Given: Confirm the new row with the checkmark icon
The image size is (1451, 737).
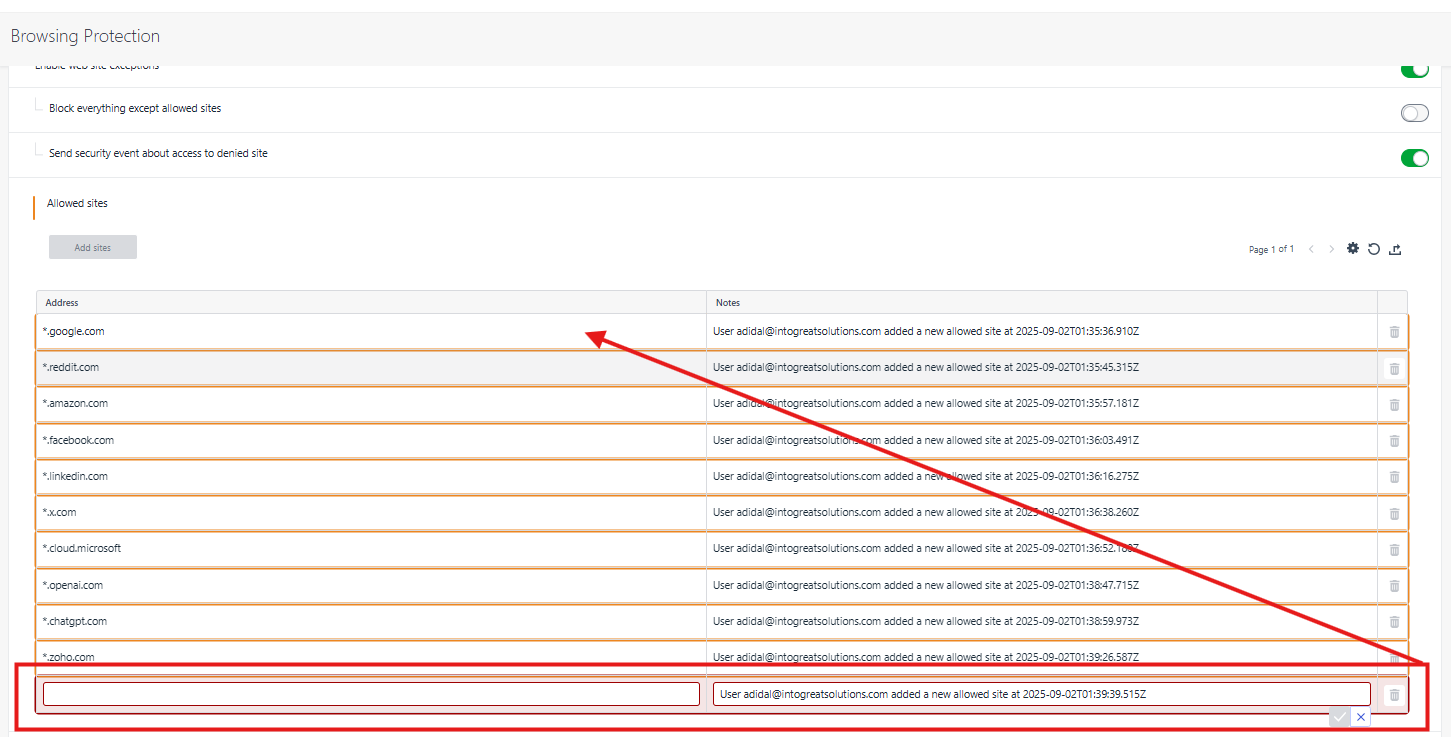Looking at the screenshot, I should (1339, 717).
